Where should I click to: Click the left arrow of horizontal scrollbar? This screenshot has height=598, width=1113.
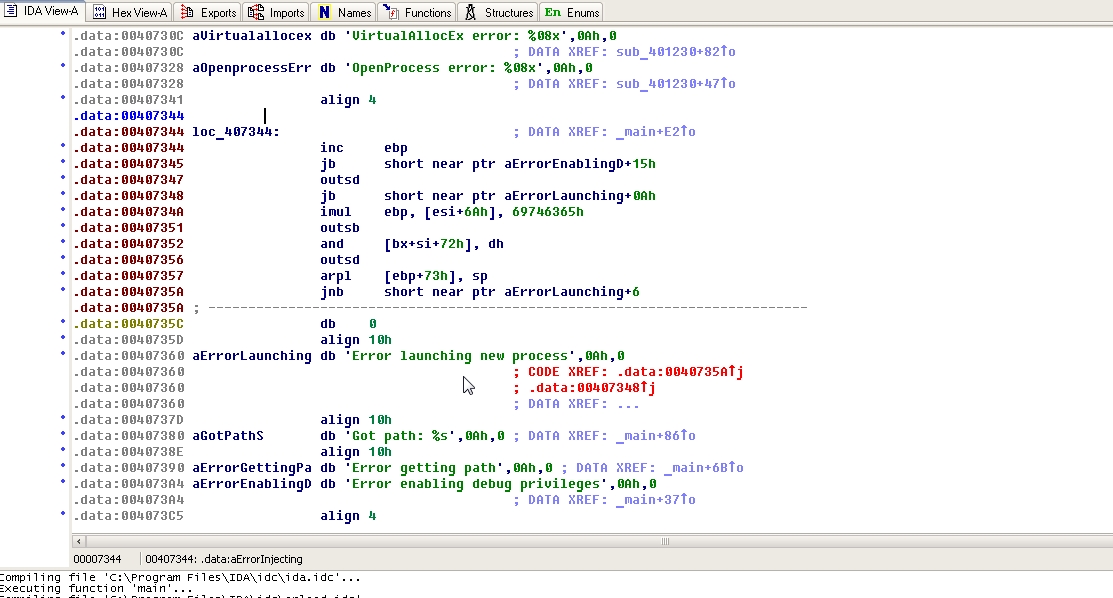click(81, 541)
